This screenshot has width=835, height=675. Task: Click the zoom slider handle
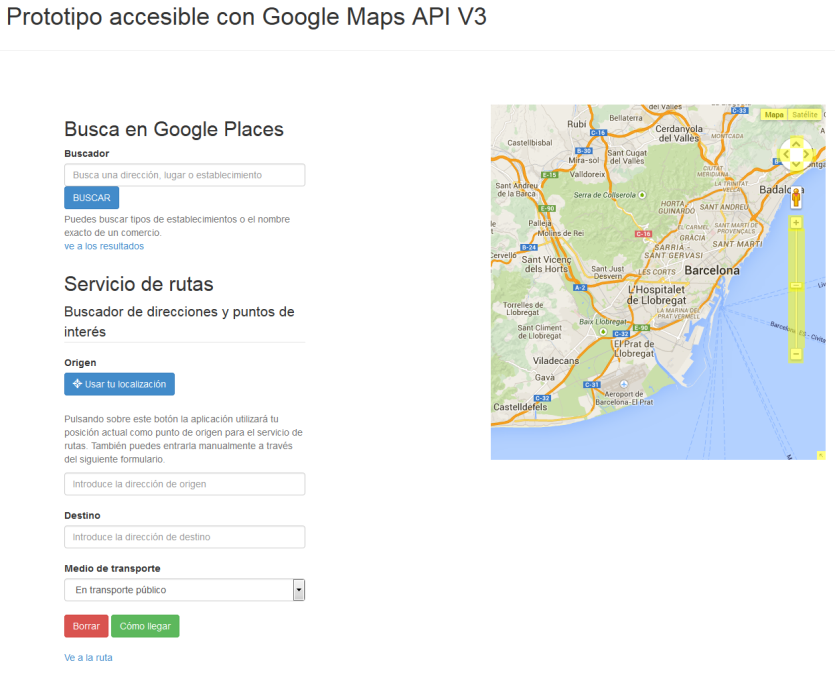[x=796, y=286]
